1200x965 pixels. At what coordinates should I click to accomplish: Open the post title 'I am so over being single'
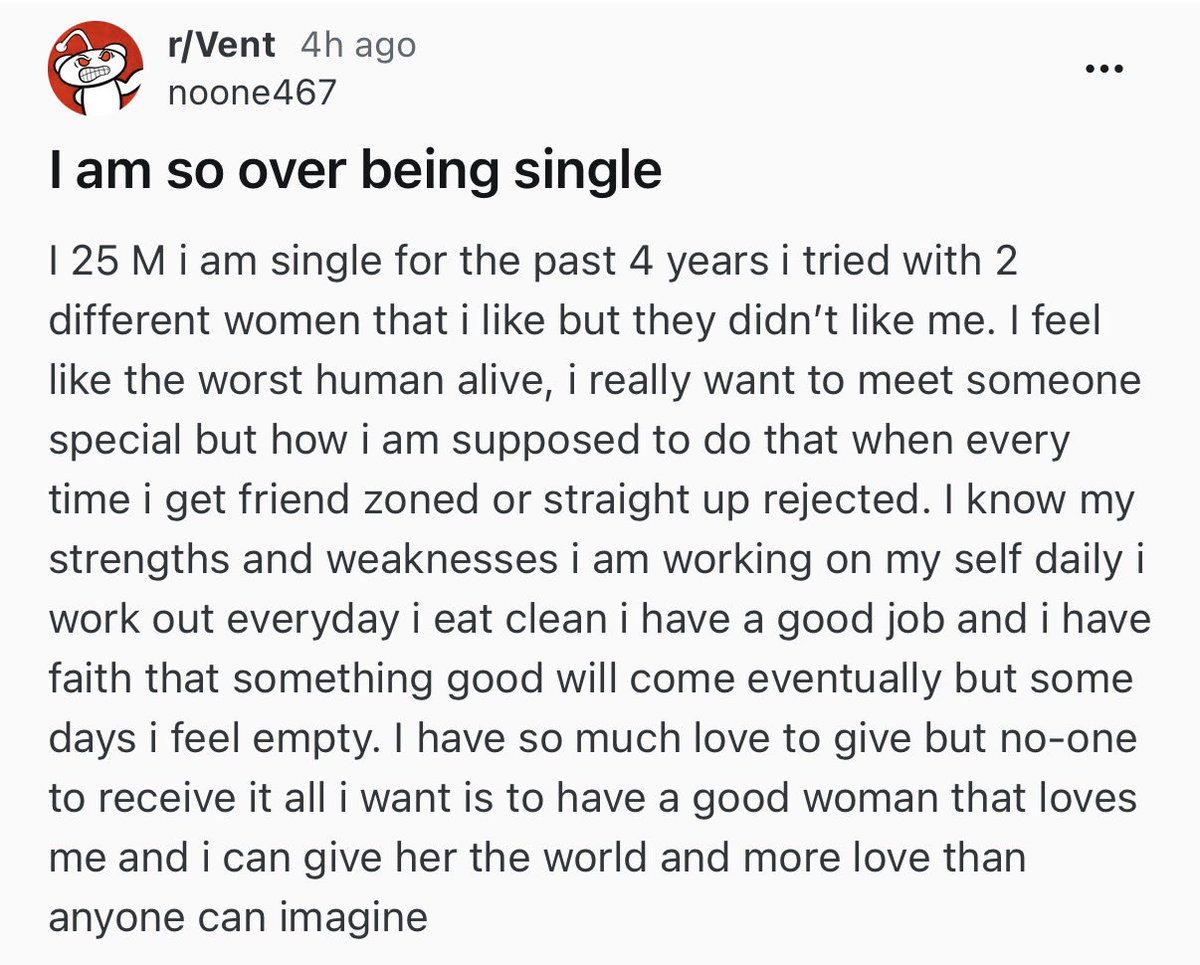pos(355,172)
